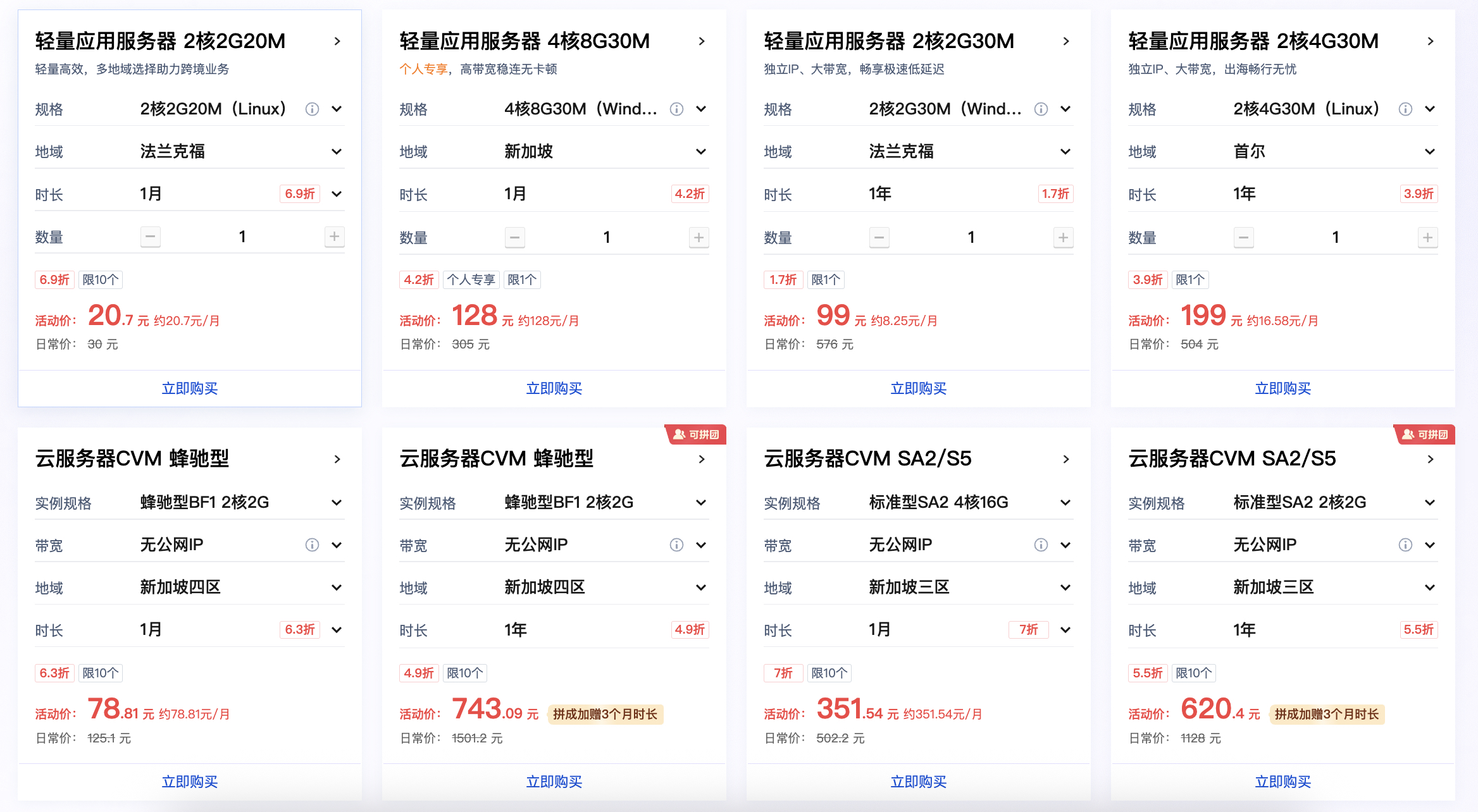Click quantity field in 4核8G30M card
The width and height of the screenshot is (1478, 812).
pyautogui.click(x=607, y=237)
